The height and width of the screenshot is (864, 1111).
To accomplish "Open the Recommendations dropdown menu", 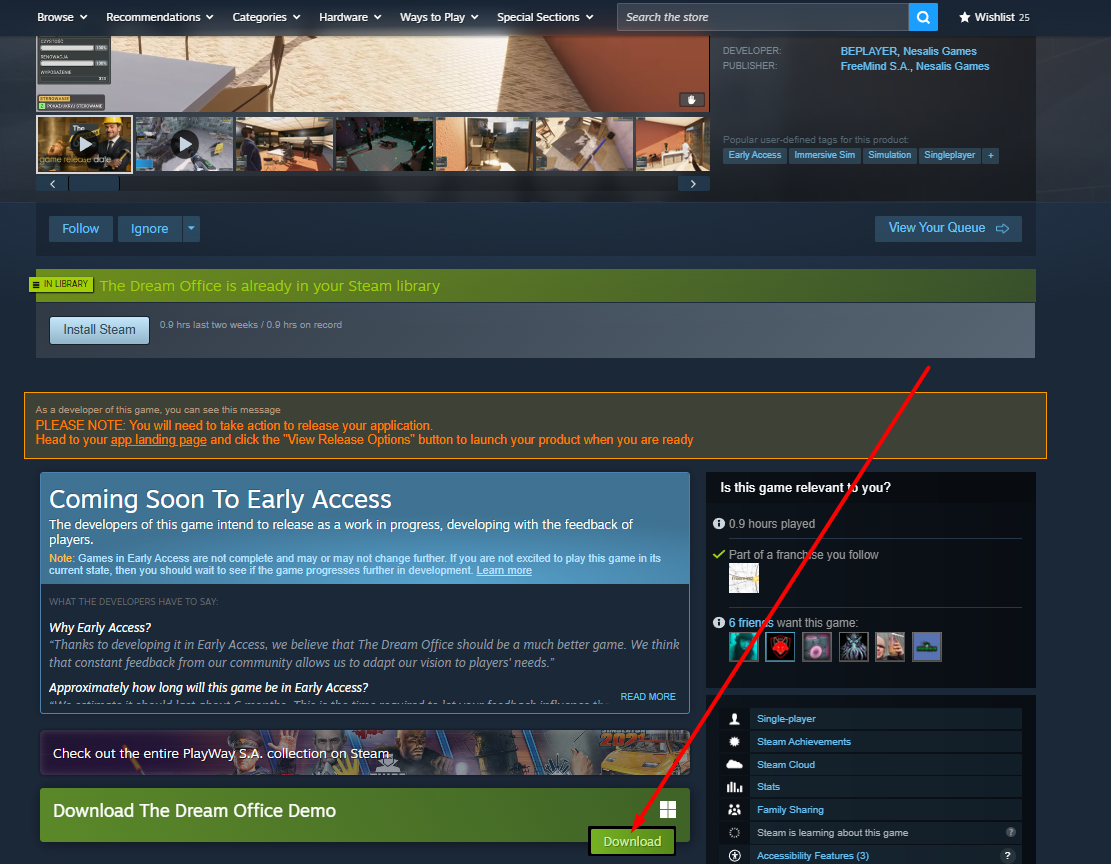I will (159, 17).
